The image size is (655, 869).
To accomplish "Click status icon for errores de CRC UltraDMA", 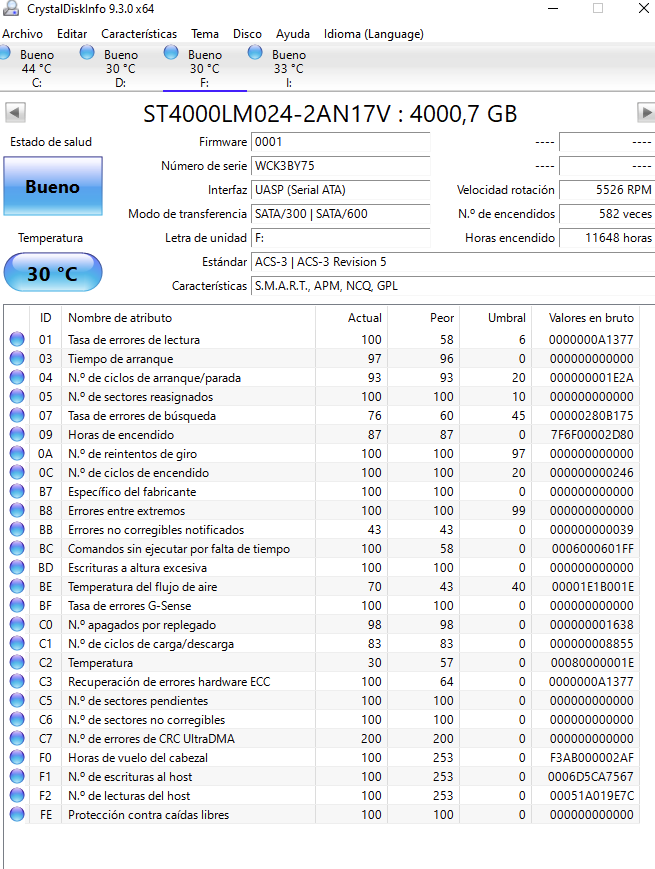I will (17, 738).
